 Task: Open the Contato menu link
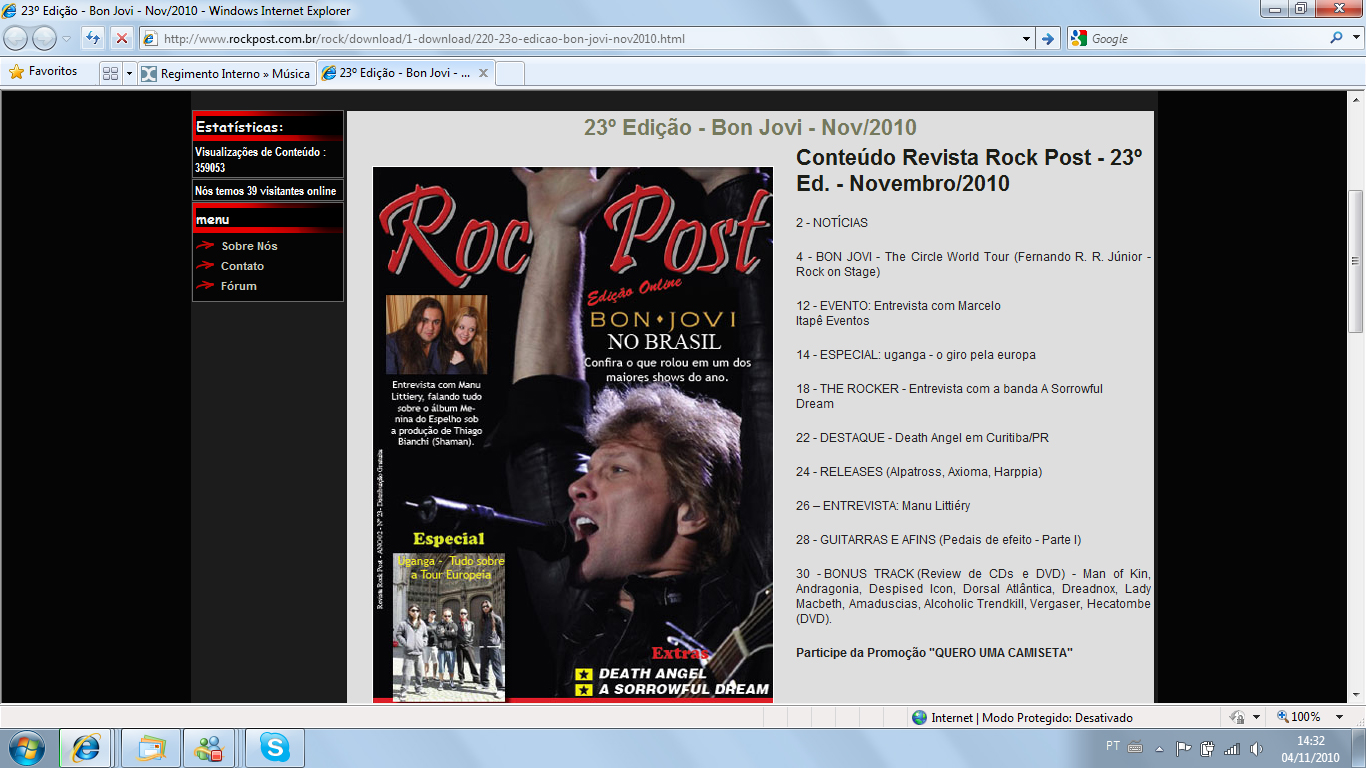coord(243,266)
